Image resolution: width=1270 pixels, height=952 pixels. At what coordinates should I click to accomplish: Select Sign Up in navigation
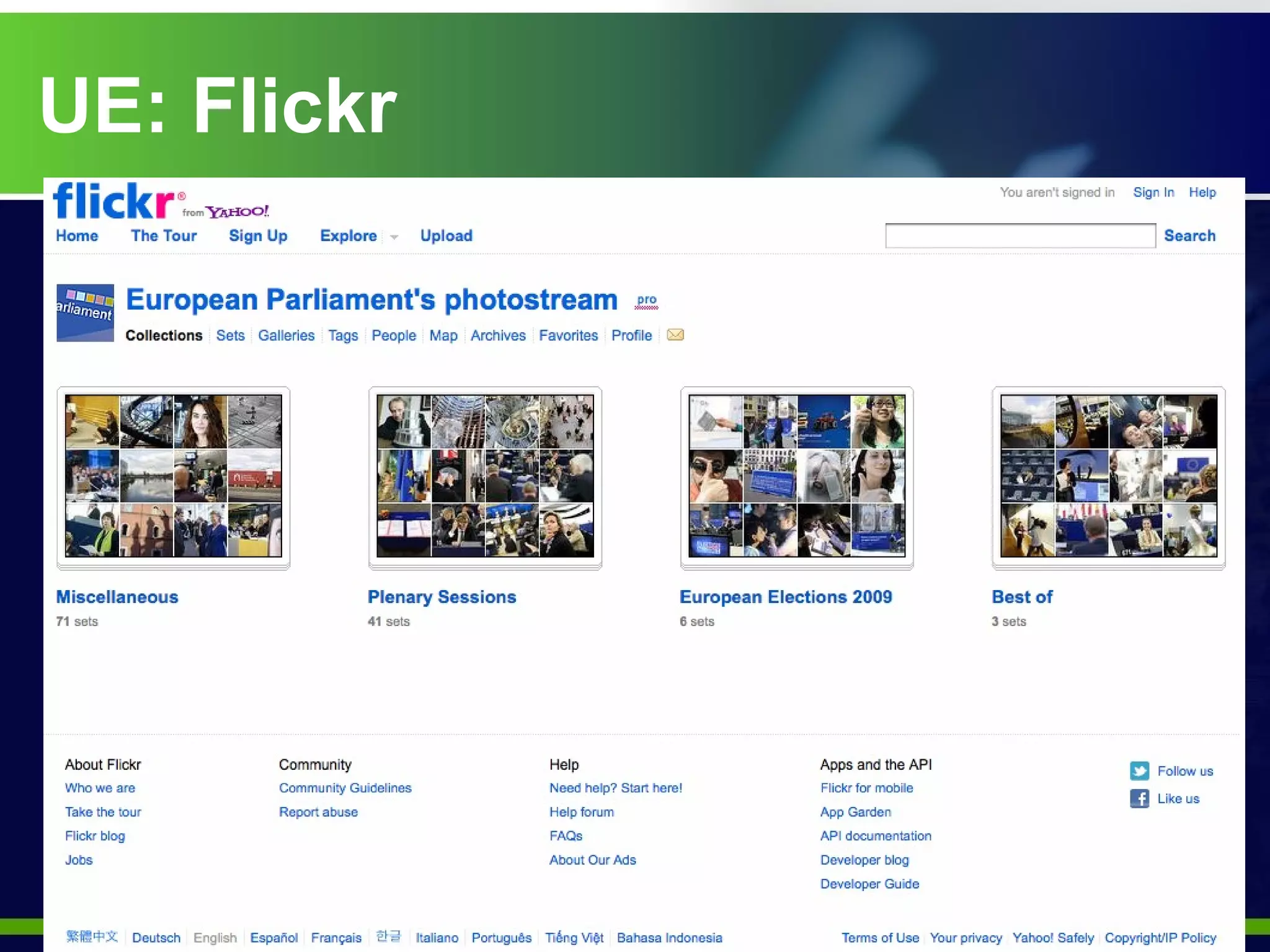tap(258, 236)
